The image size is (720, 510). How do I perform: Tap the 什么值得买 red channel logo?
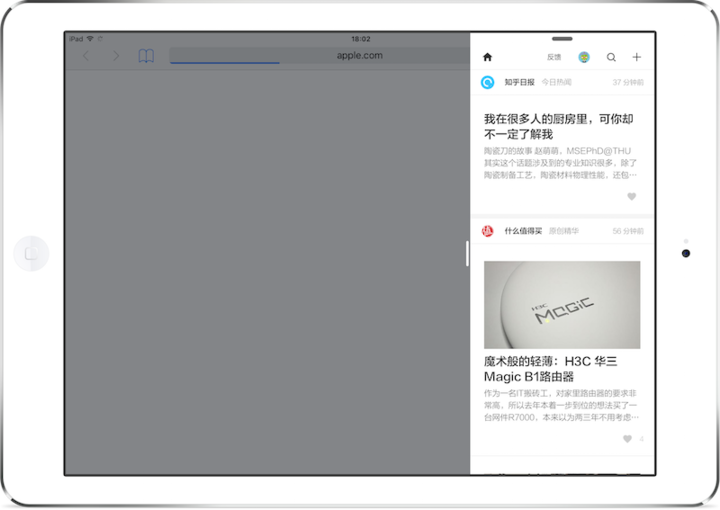pyautogui.click(x=488, y=231)
